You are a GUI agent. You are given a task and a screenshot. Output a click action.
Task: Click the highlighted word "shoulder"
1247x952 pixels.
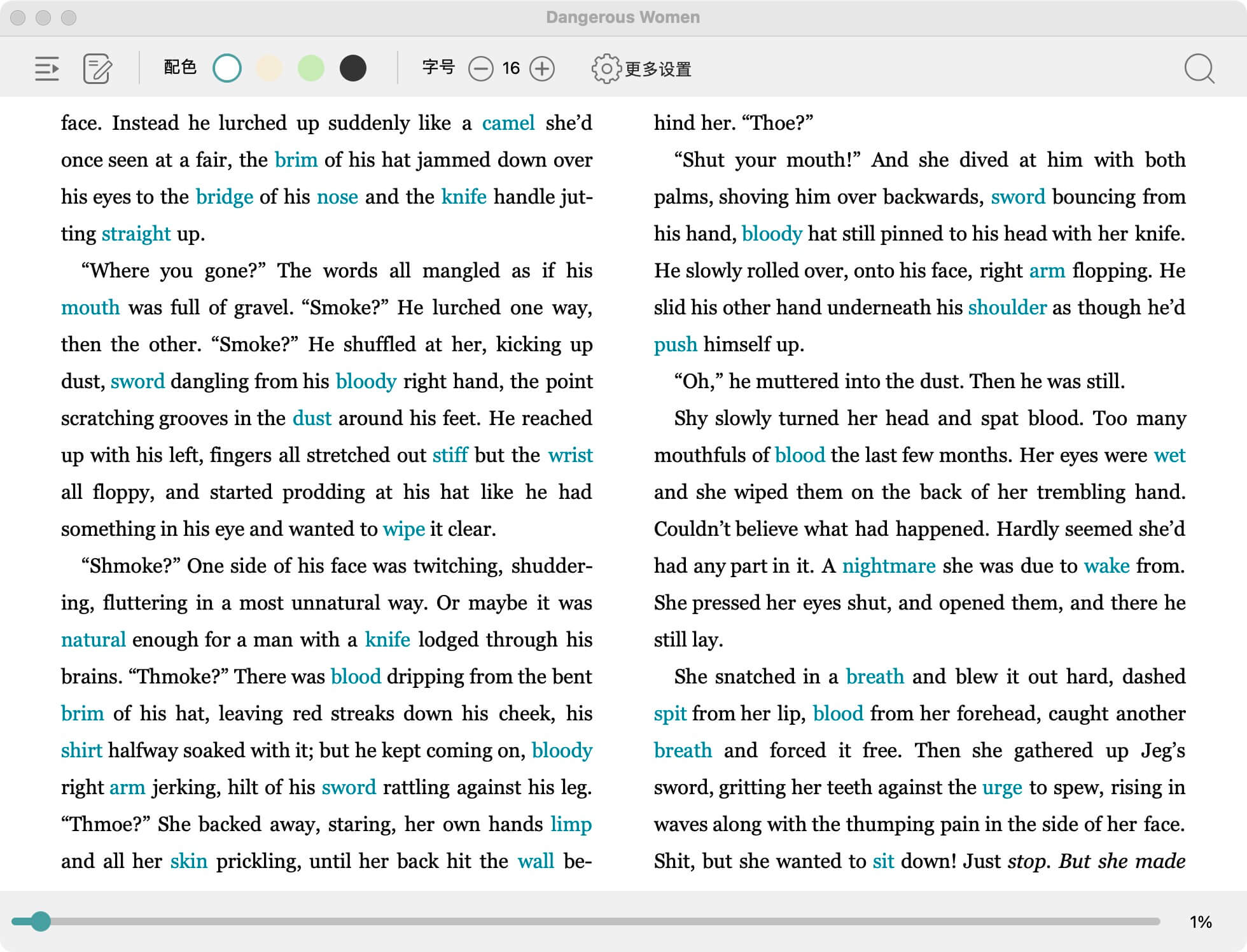click(x=1007, y=307)
